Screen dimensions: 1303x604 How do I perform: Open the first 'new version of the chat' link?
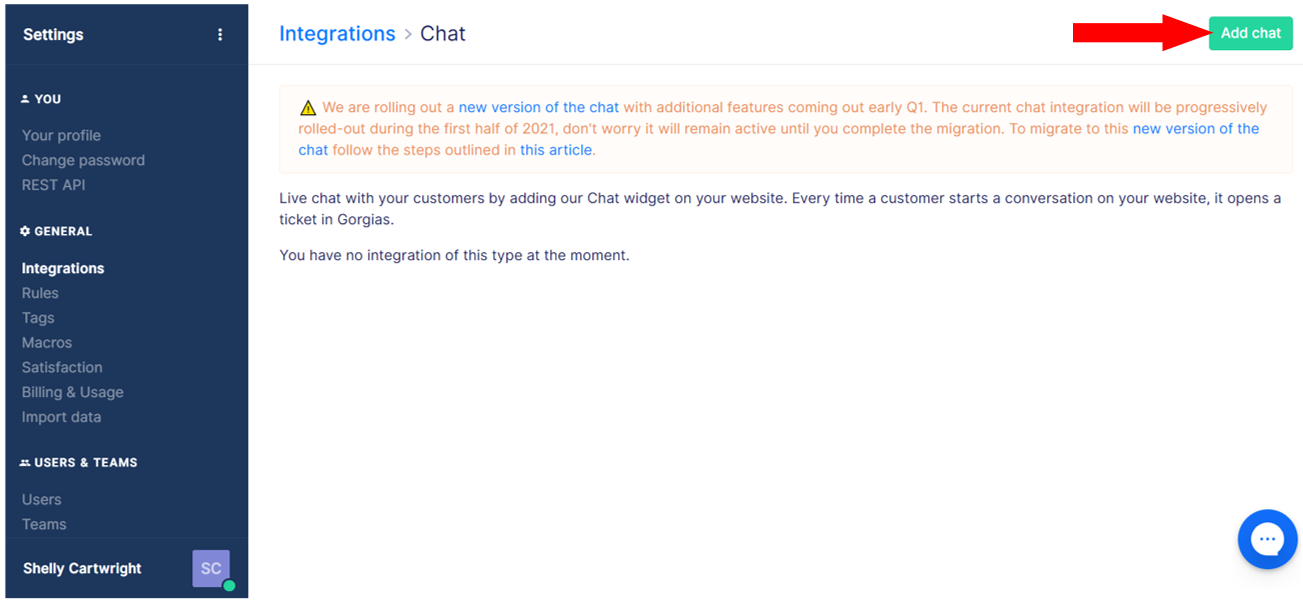pos(539,107)
